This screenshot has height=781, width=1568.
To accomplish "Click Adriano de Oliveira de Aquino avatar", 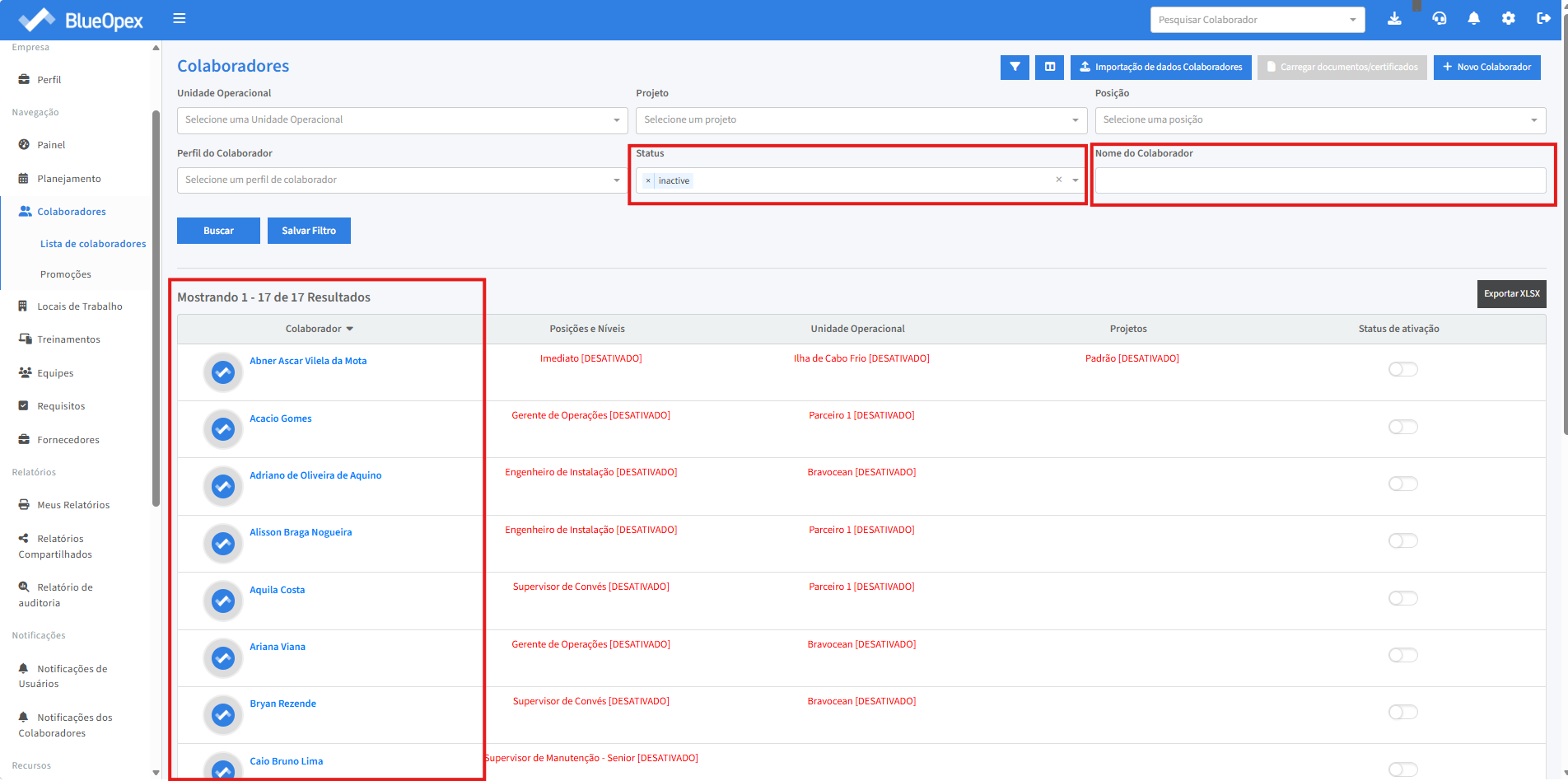I will pyautogui.click(x=223, y=486).
